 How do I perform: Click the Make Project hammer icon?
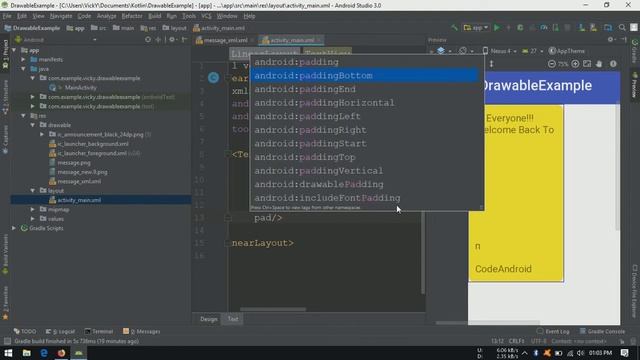click(454, 28)
